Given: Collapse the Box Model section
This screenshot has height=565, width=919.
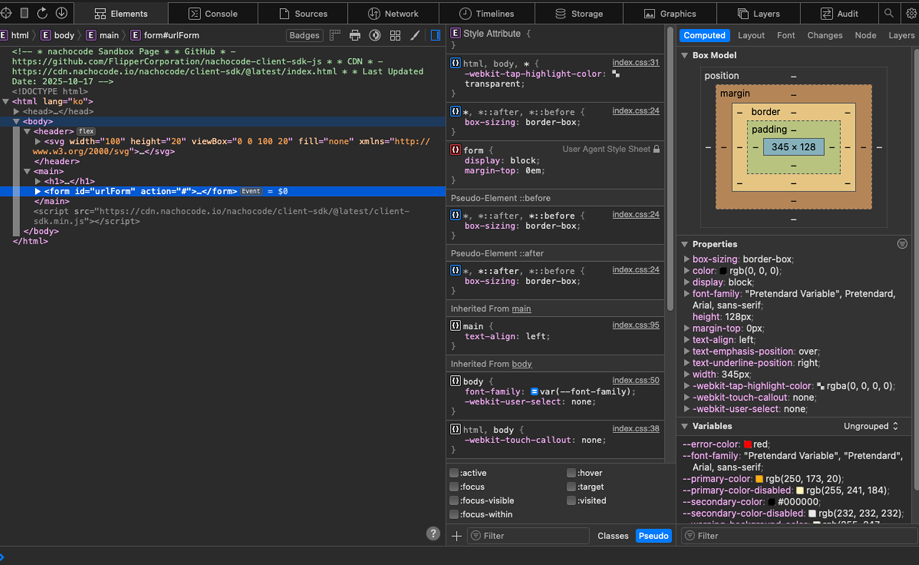Looking at the screenshot, I should (685, 56).
